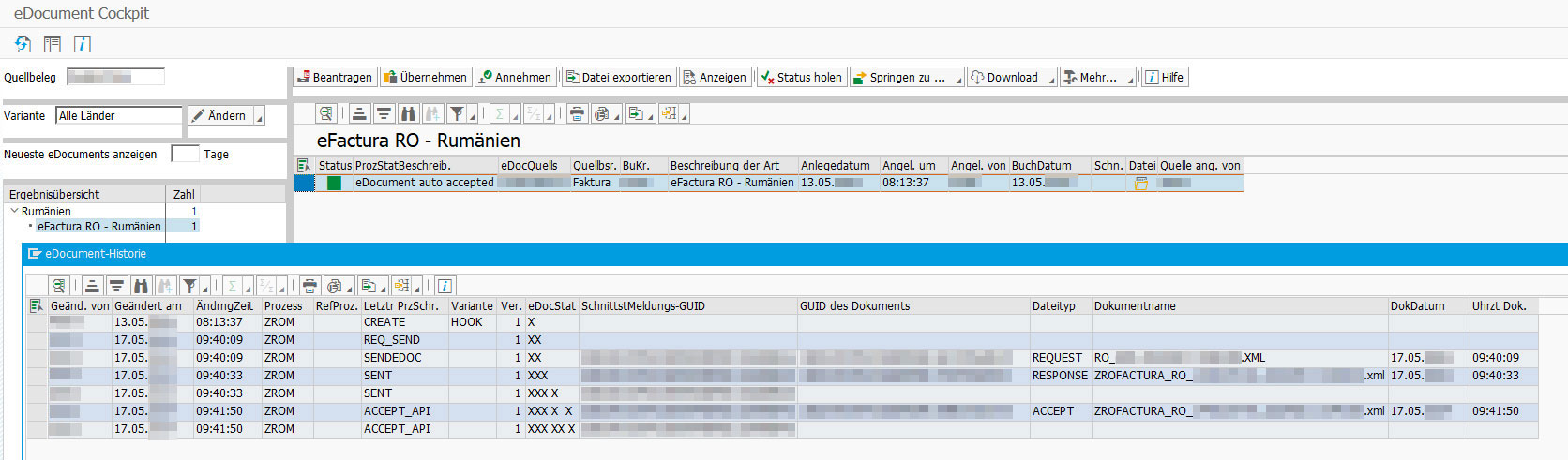Image resolution: width=1568 pixels, height=460 pixels.
Task: Open the Datei folder icon in the eFactura row
Action: (x=1141, y=184)
